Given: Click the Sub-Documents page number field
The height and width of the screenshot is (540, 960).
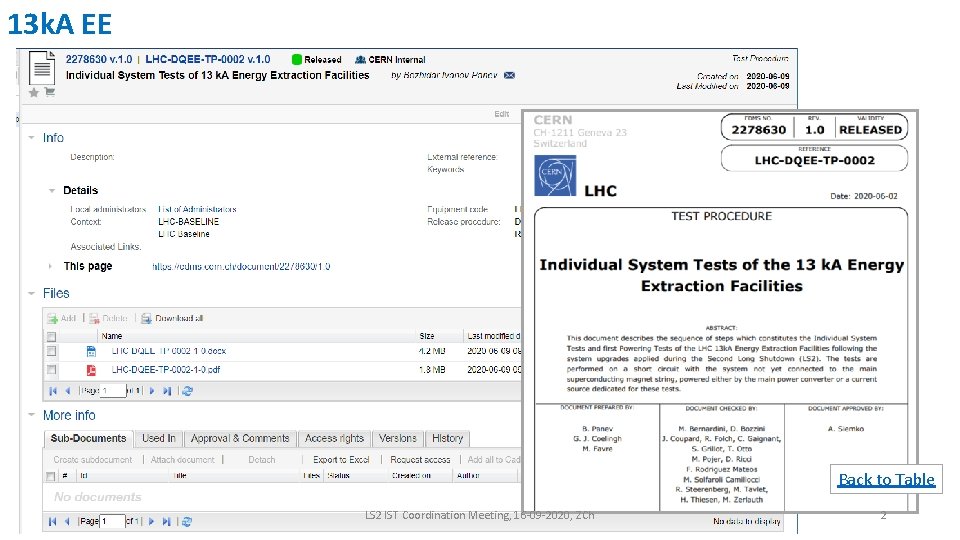Looking at the screenshot, I should tap(113, 522).
